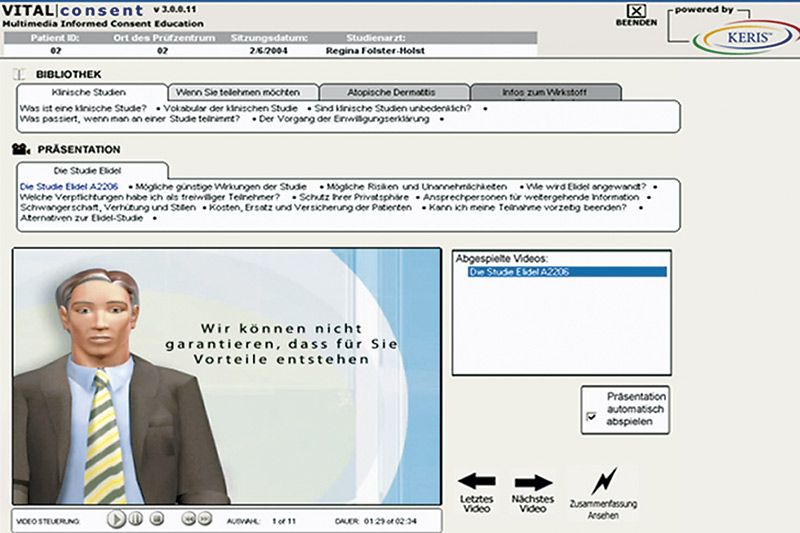The height and width of the screenshot is (533, 800).
Task: Open 'Schutz Ihrer Privatsphäre'
Action: 354,197
